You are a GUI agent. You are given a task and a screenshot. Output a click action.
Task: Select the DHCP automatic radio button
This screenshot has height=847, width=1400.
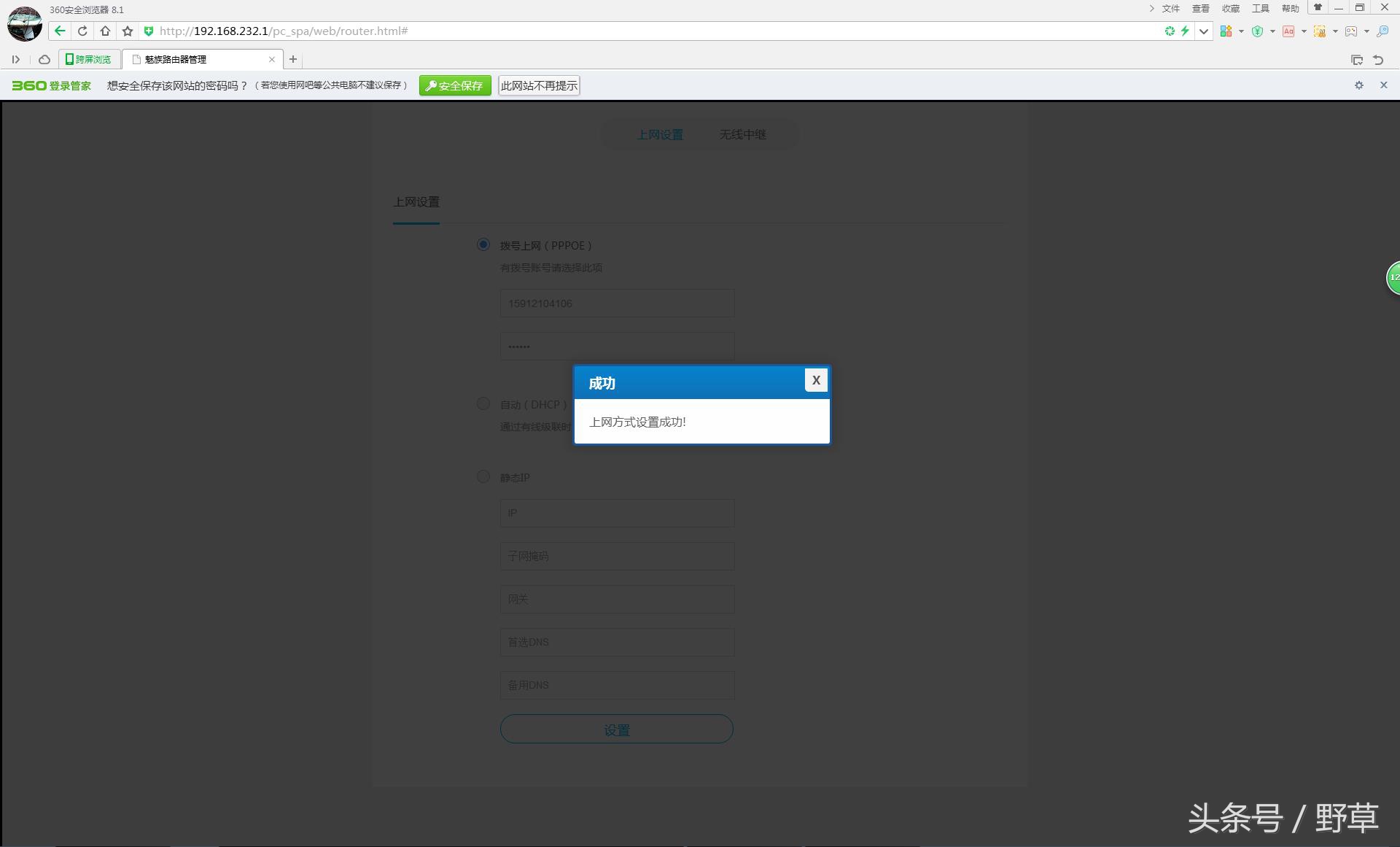pos(483,403)
